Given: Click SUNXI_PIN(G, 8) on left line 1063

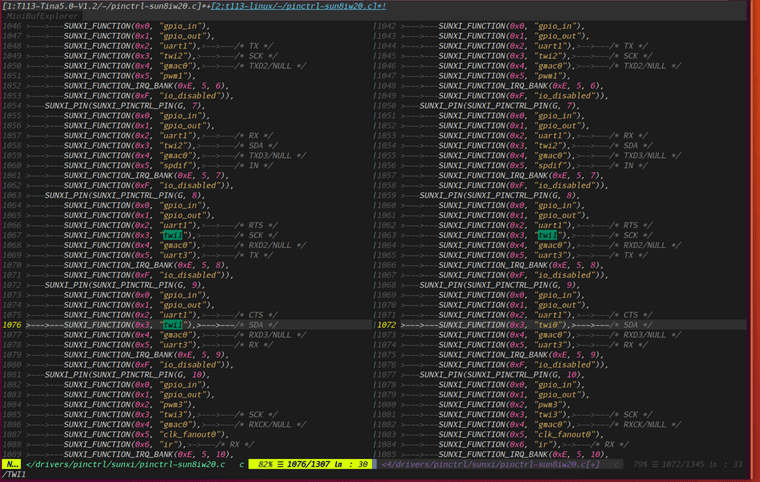Looking at the screenshot, I should (125, 195).
